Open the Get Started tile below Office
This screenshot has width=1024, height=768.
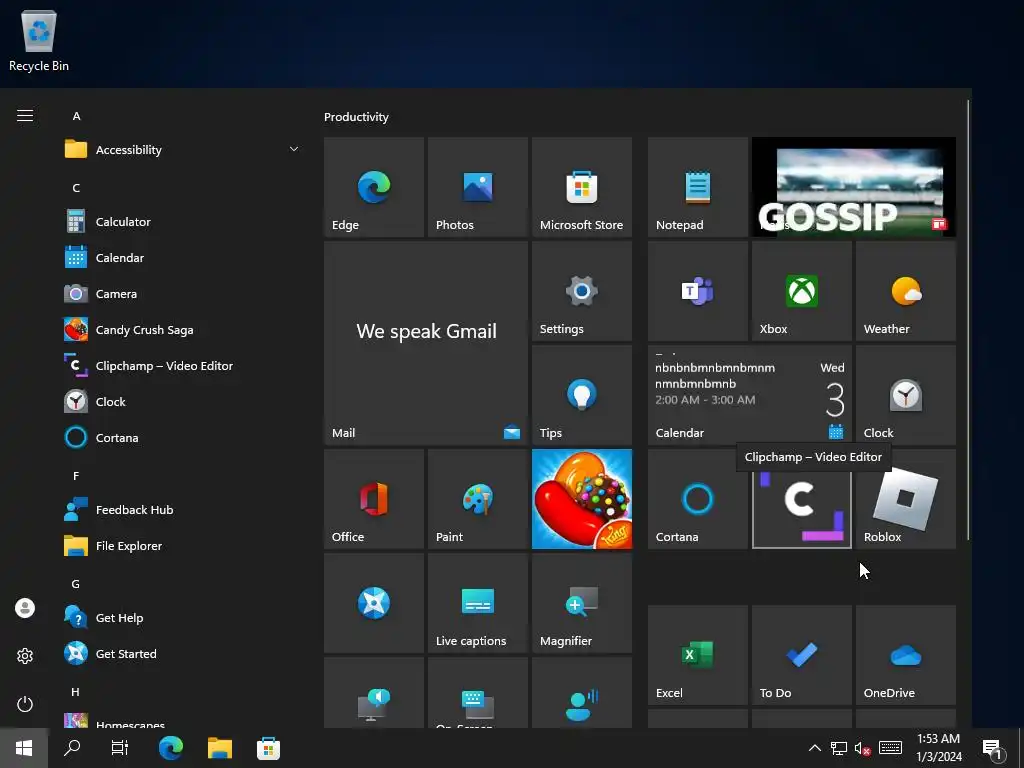click(x=374, y=603)
